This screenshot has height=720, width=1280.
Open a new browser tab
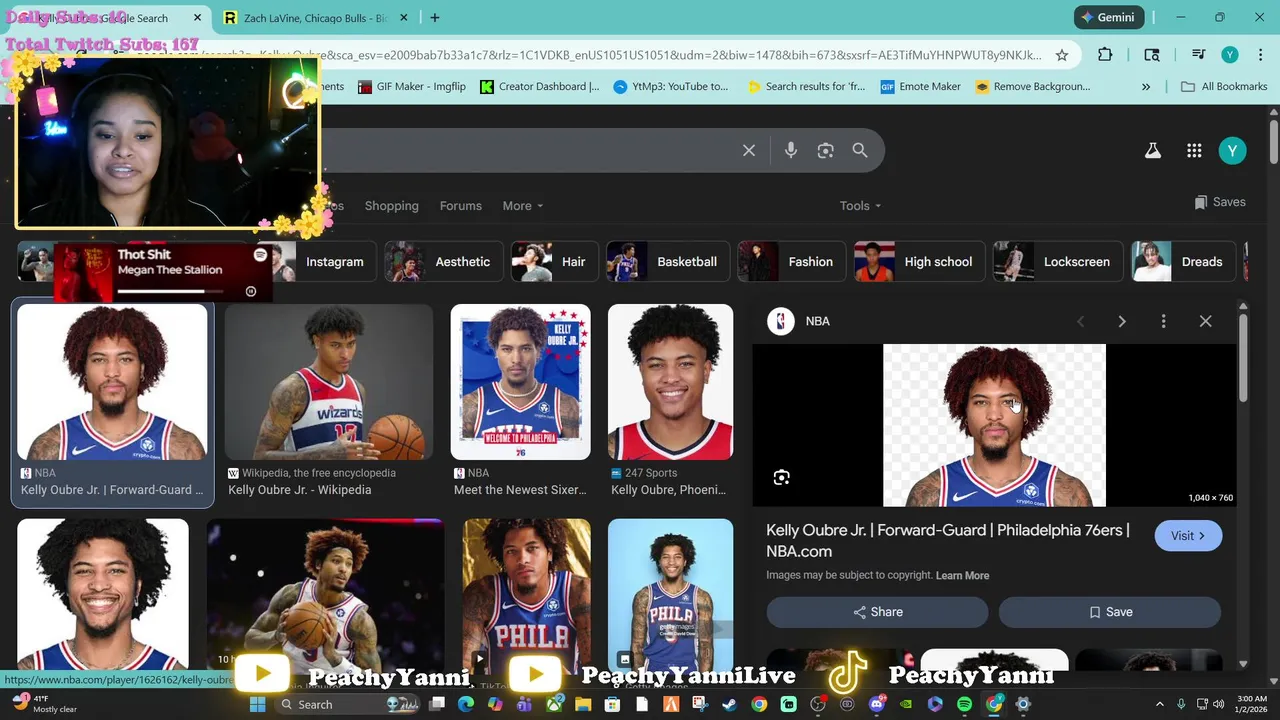435,18
